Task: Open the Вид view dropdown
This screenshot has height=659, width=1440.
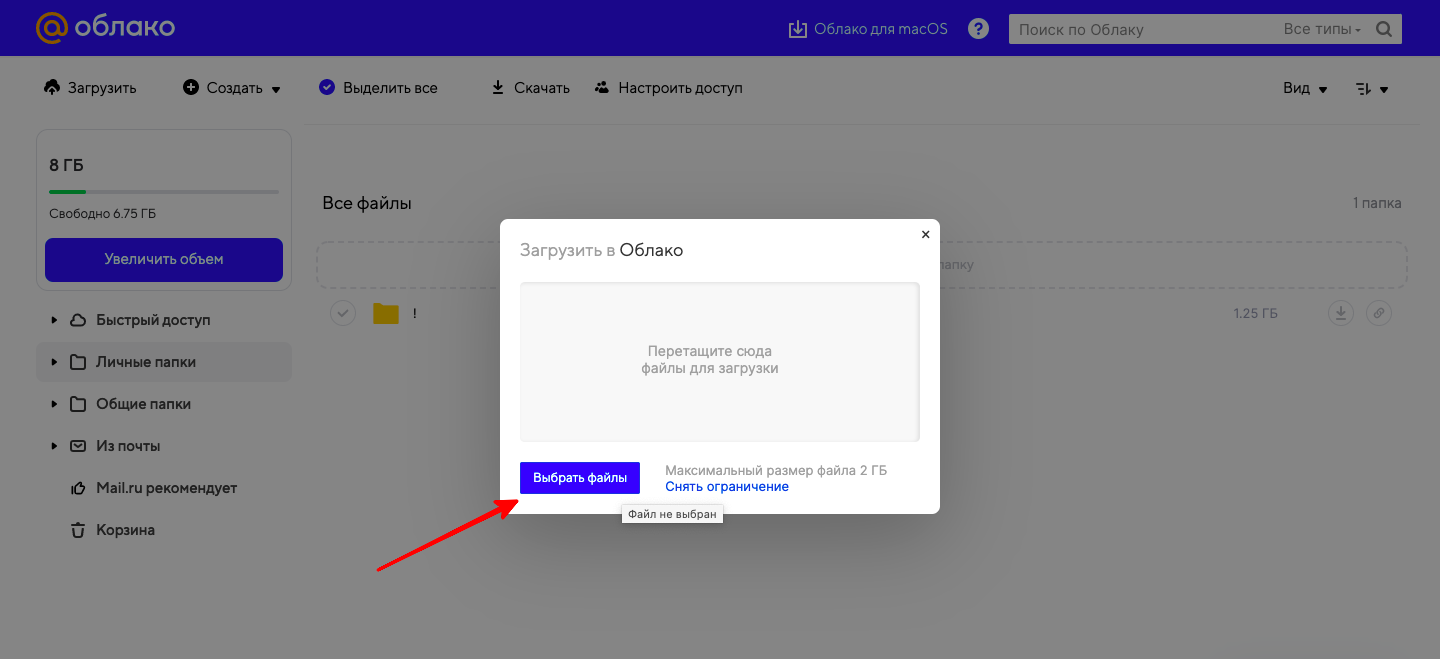Action: 1305,88
